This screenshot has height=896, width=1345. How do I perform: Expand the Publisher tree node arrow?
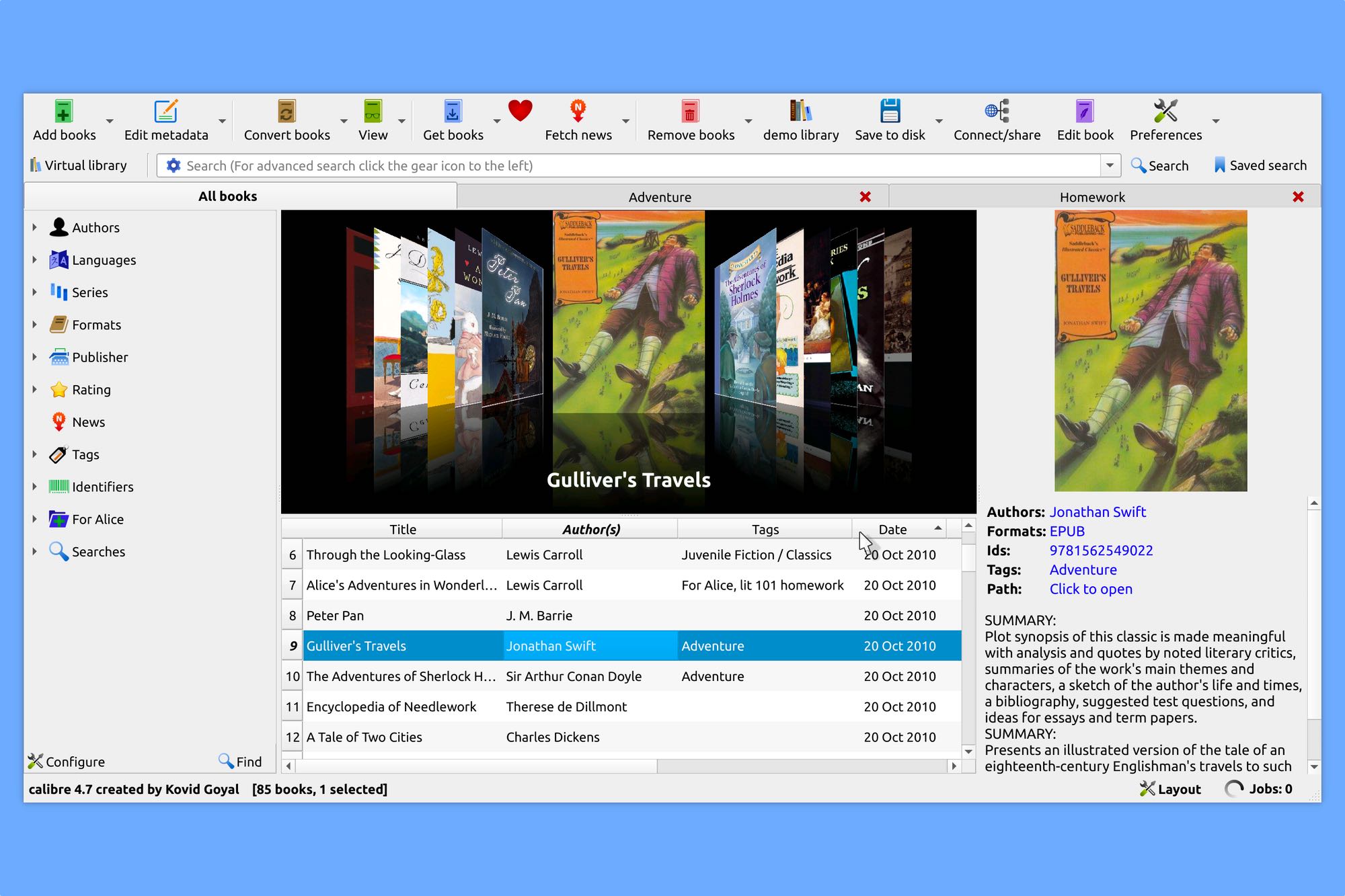[34, 357]
